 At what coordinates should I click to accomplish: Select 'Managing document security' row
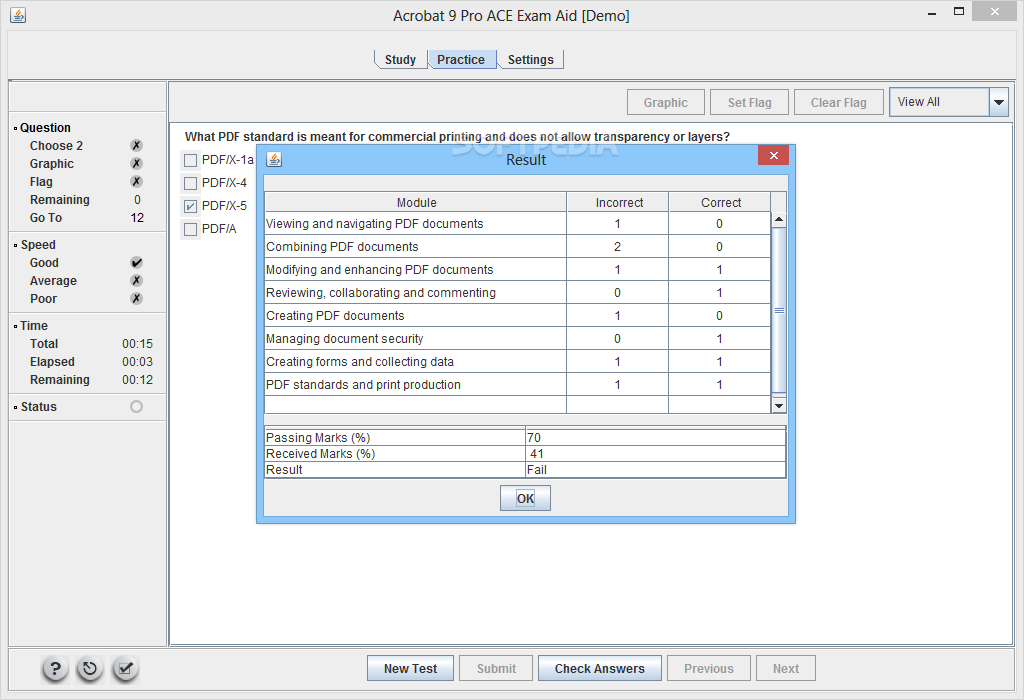pyautogui.click(x=518, y=338)
